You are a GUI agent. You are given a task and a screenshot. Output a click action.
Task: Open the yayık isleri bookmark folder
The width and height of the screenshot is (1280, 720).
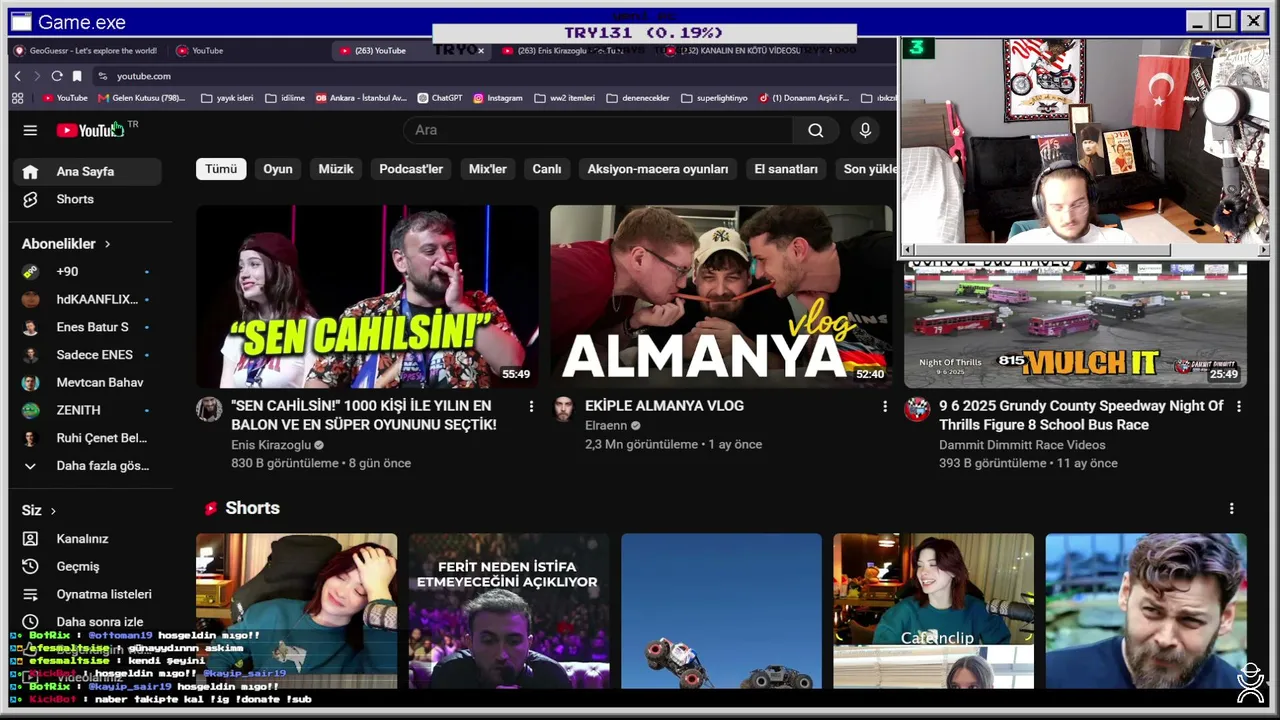point(227,98)
